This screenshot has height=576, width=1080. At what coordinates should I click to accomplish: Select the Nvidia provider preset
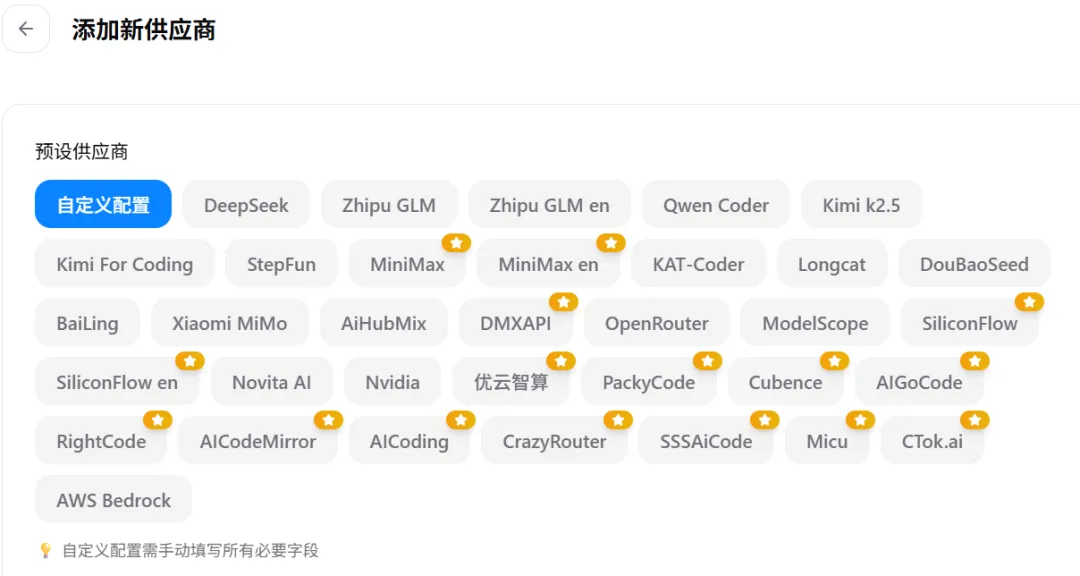click(x=392, y=382)
